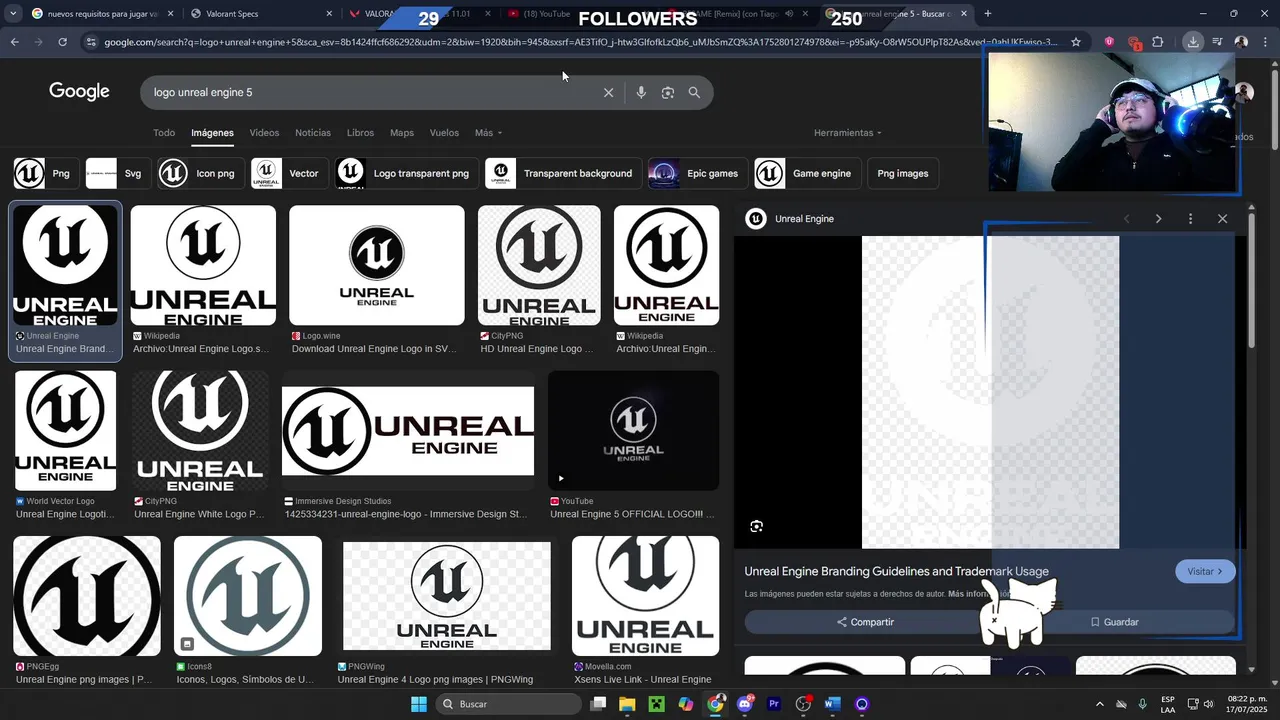Open OBS Studio icon in taskbar
1280x720 pixels.
[803, 704]
